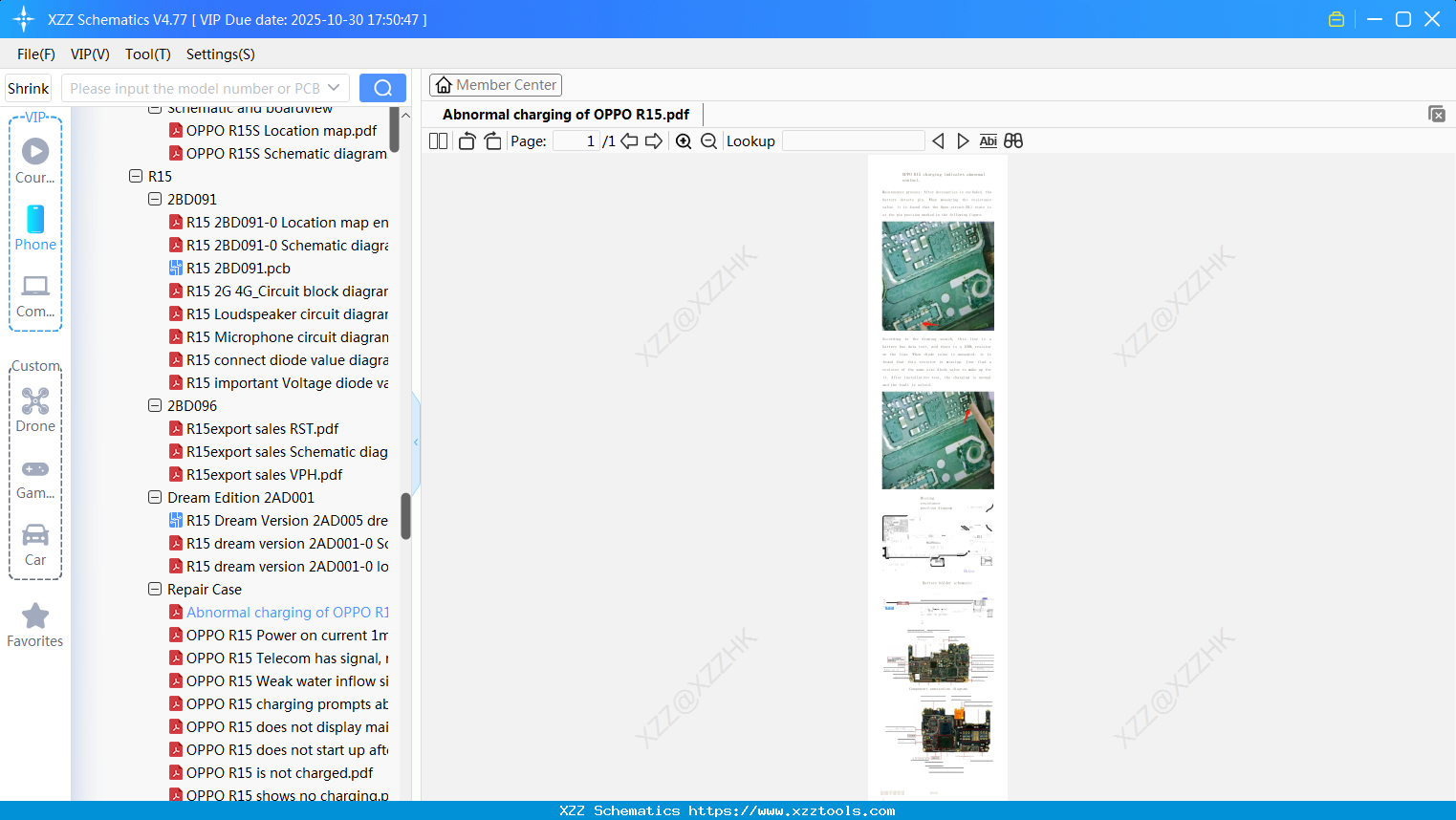1456x820 pixels.
Task: Open R15 2BD091.pcb board file
Action: point(229,268)
